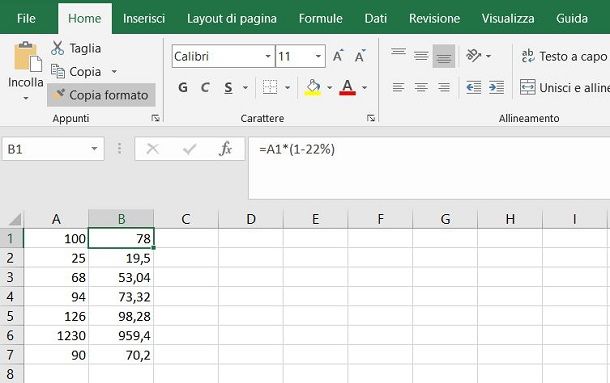The image size is (610, 383).
Task: Select row 5 header
Action: point(11,316)
